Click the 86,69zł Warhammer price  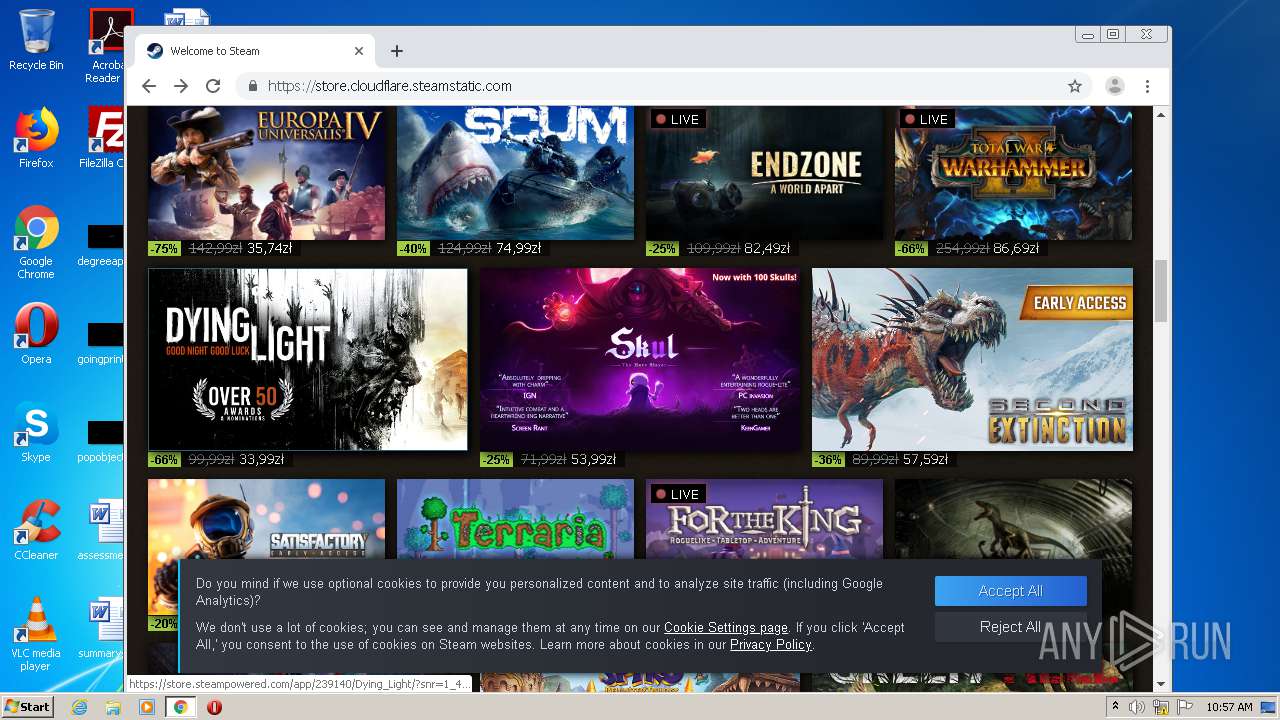click(1015, 249)
